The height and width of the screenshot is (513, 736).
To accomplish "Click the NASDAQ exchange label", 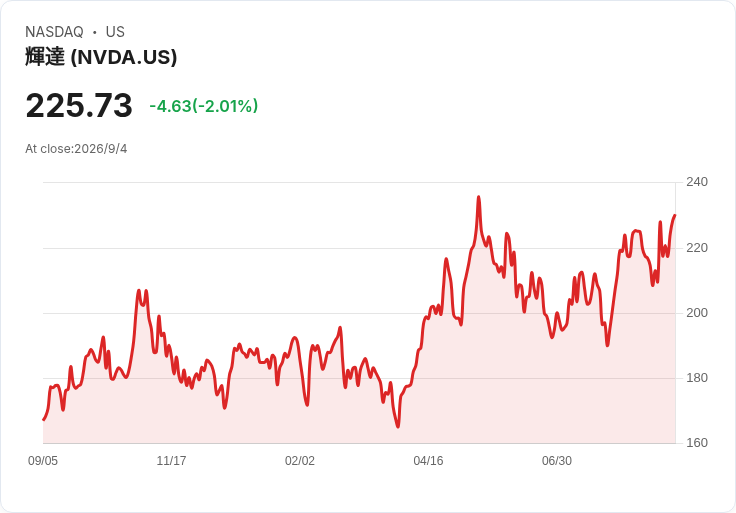I will (x=54, y=32).
